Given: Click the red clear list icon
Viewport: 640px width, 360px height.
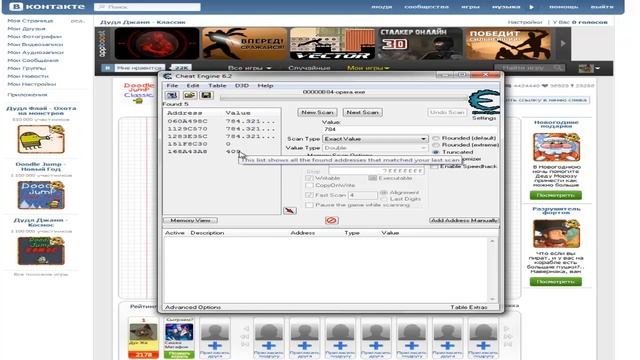Looking at the screenshot, I should [331, 220].
